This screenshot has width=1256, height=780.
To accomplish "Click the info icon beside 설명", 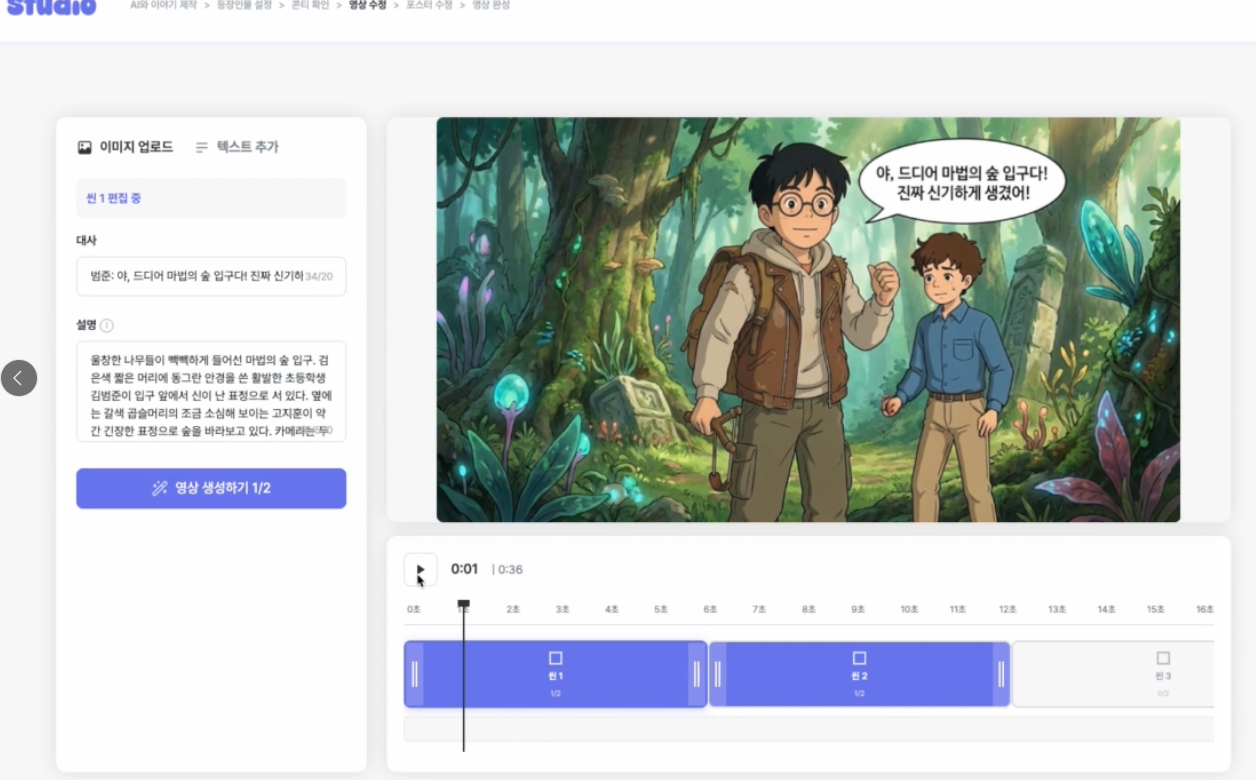I will coord(107,325).
